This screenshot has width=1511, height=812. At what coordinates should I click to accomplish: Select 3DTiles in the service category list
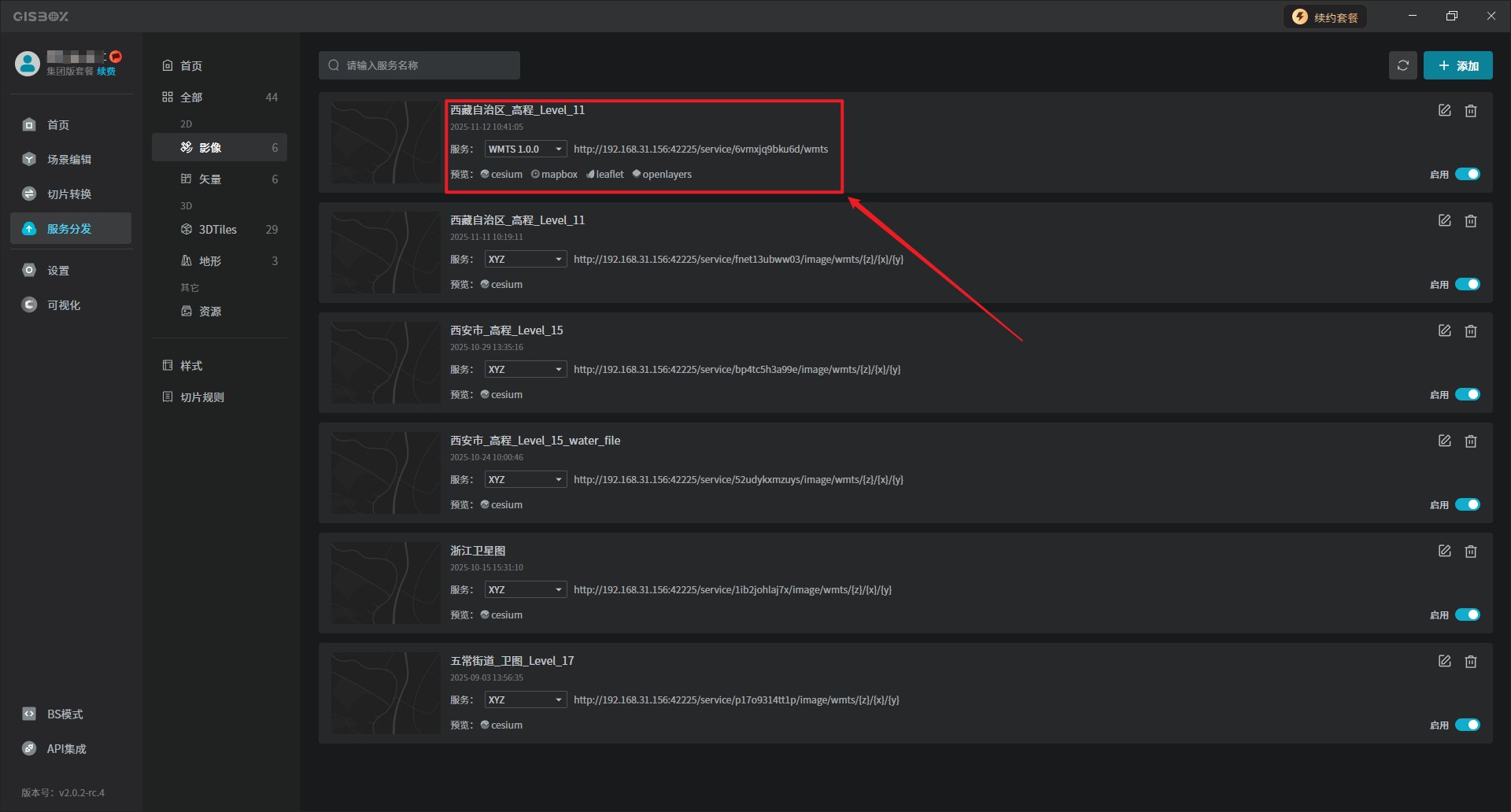point(218,230)
